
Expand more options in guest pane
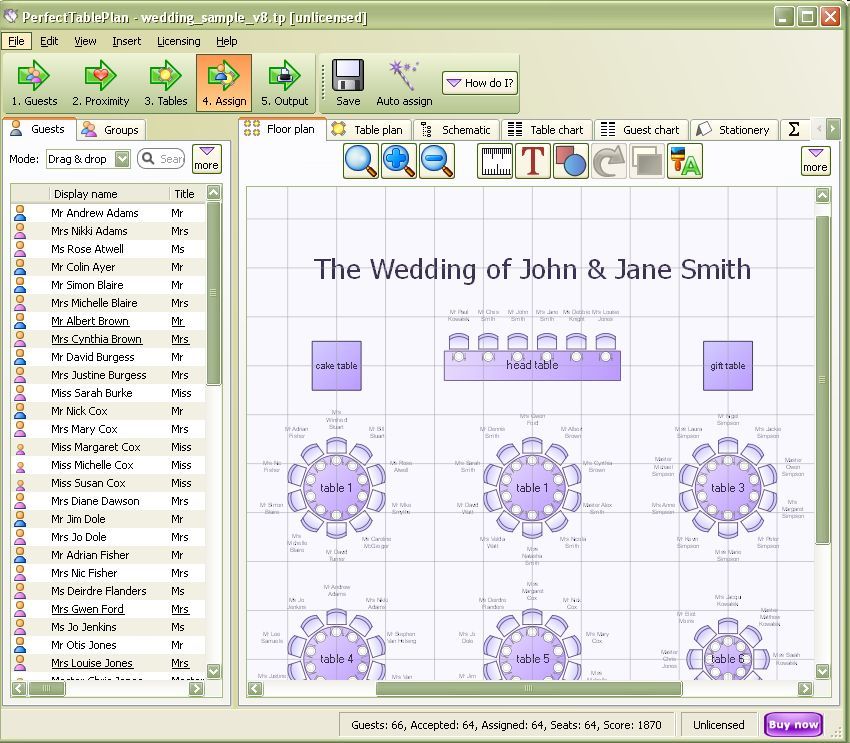[x=207, y=159]
